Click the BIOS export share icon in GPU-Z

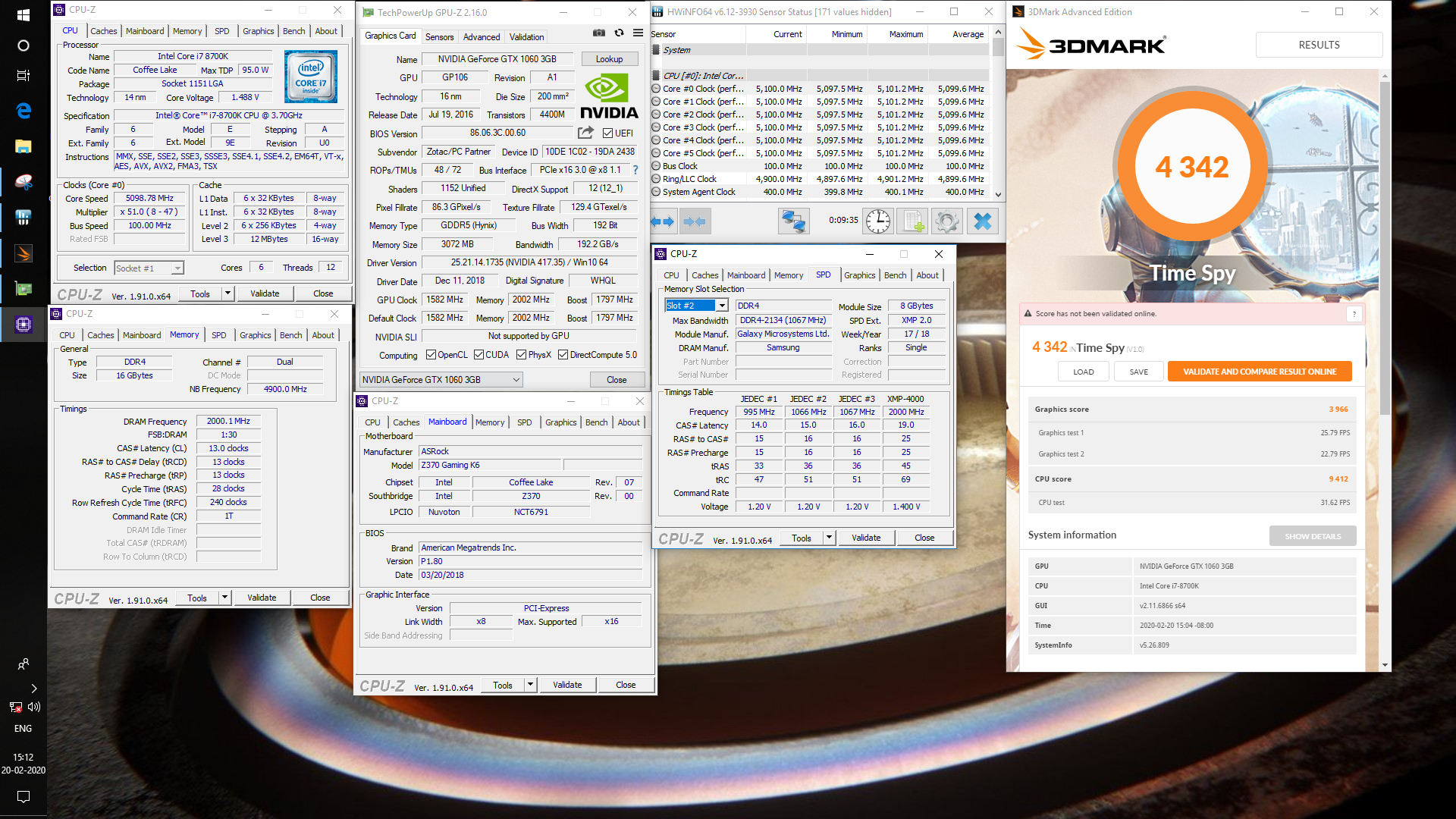pyautogui.click(x=585, y=133)
